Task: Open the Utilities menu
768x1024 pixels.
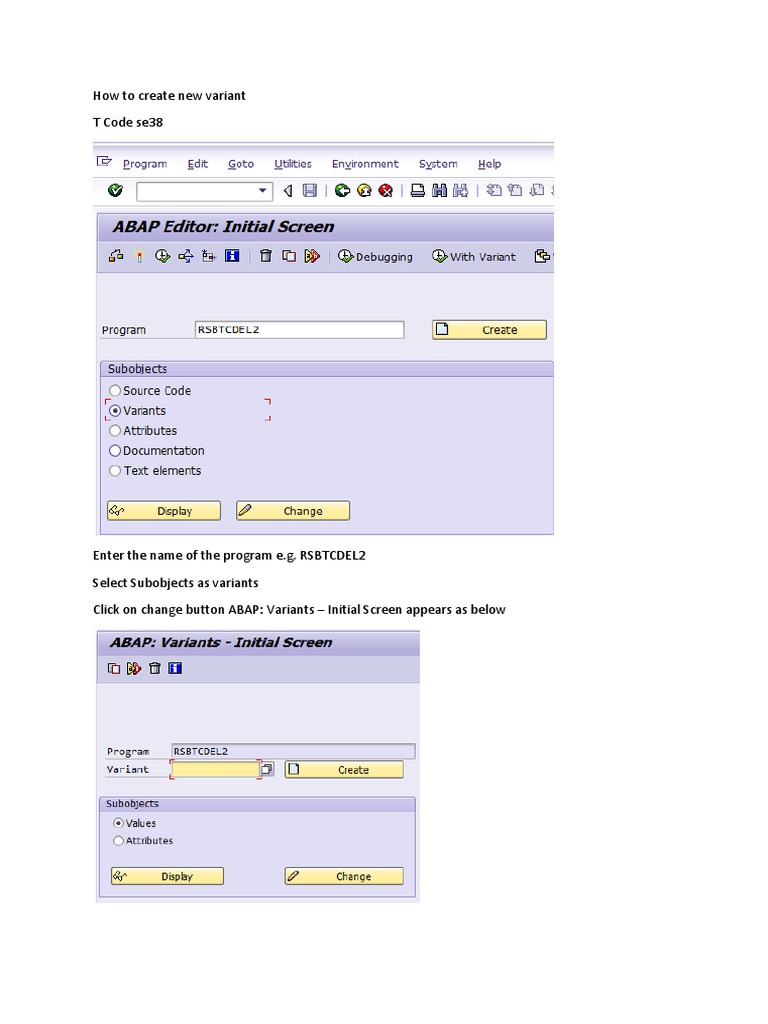Action: coord(293,164)
